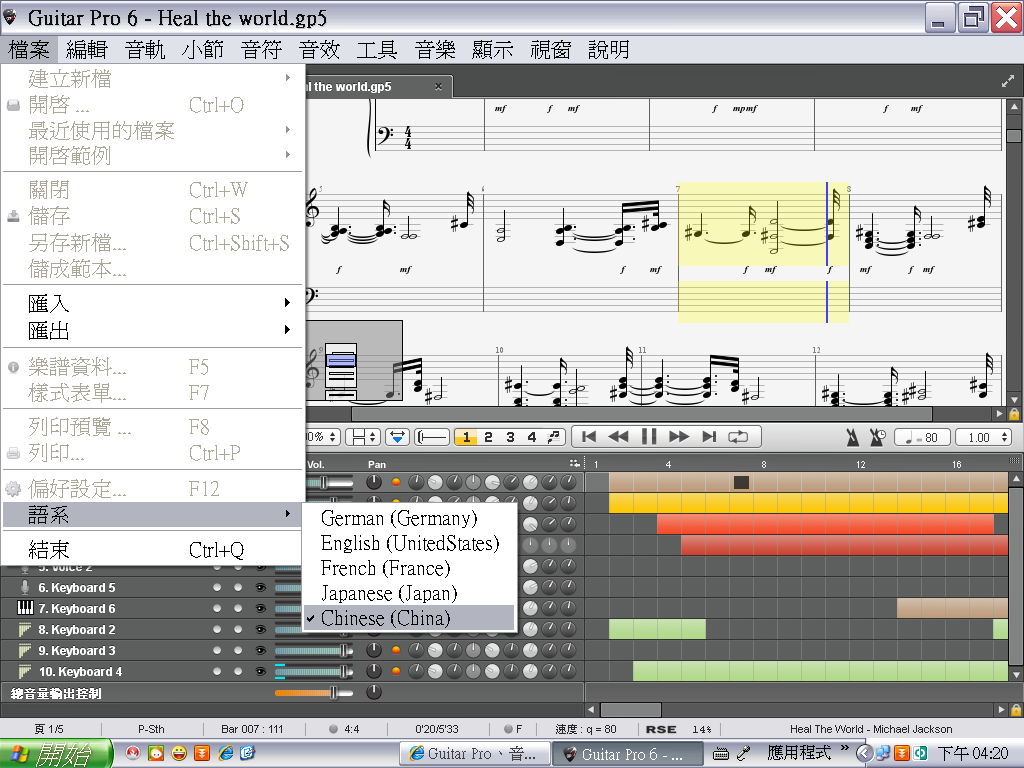Click the blue multitrack view icon
This screenshot has width=1024, height=768.
[397, 437]
